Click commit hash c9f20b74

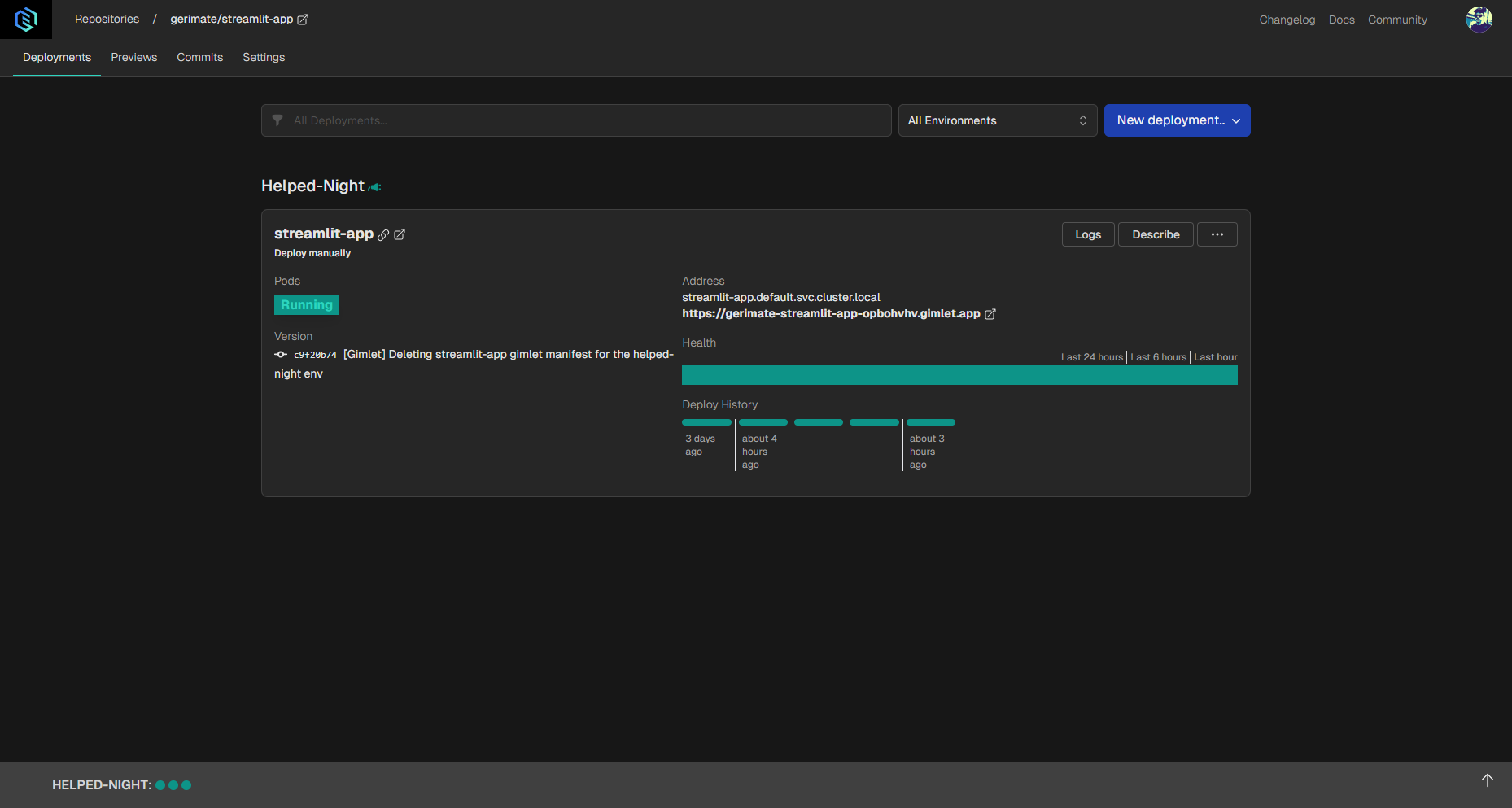pyautogui.click(x=315, y=355)
